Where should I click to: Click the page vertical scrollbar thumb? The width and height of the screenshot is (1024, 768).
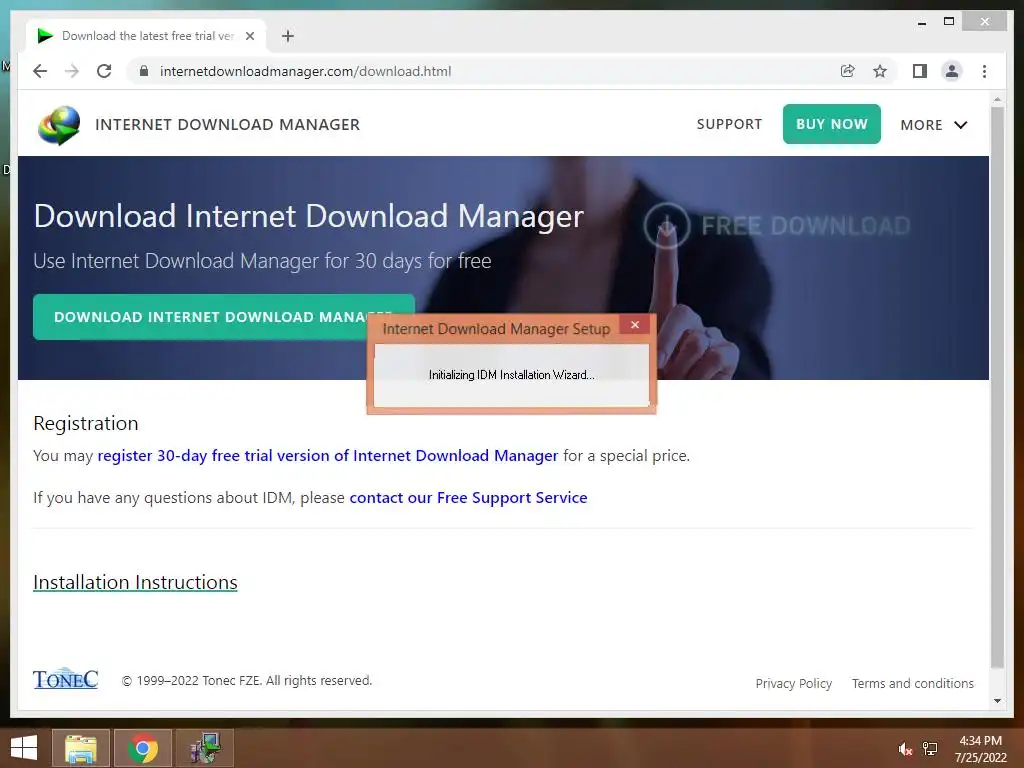pos(997,387)
